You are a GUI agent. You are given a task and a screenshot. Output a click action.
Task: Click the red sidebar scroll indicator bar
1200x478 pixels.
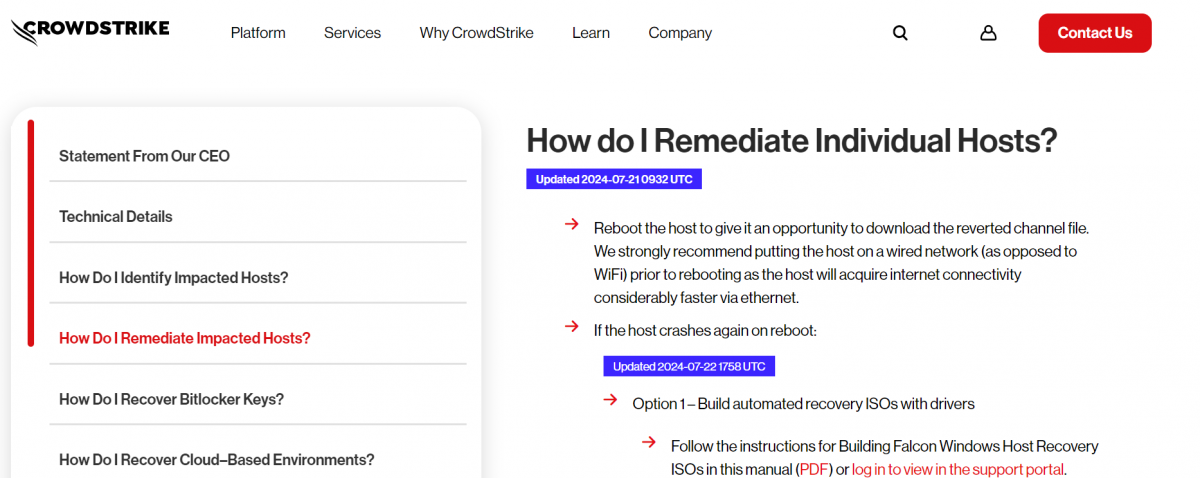pos(31,233)
